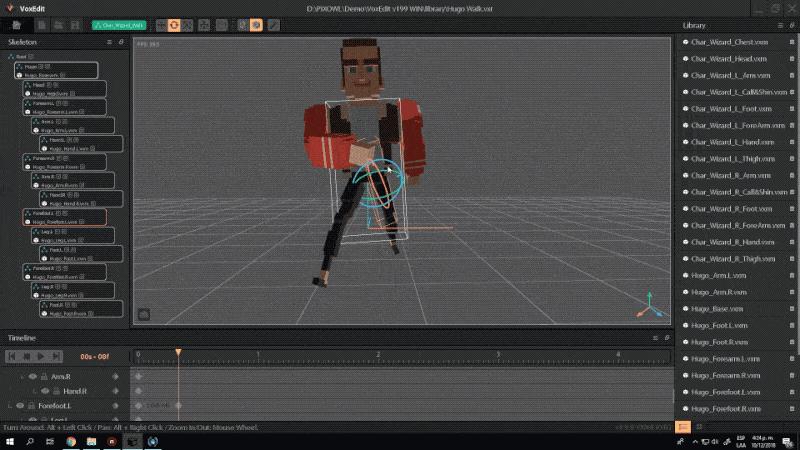Click the axis orientation gizmo in viewport

(x=649, y=305)
